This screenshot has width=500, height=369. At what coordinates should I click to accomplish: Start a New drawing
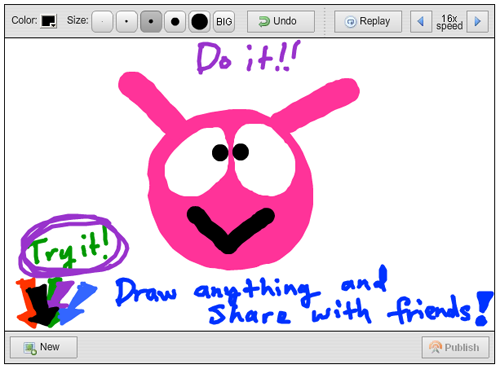pos(44,347)
